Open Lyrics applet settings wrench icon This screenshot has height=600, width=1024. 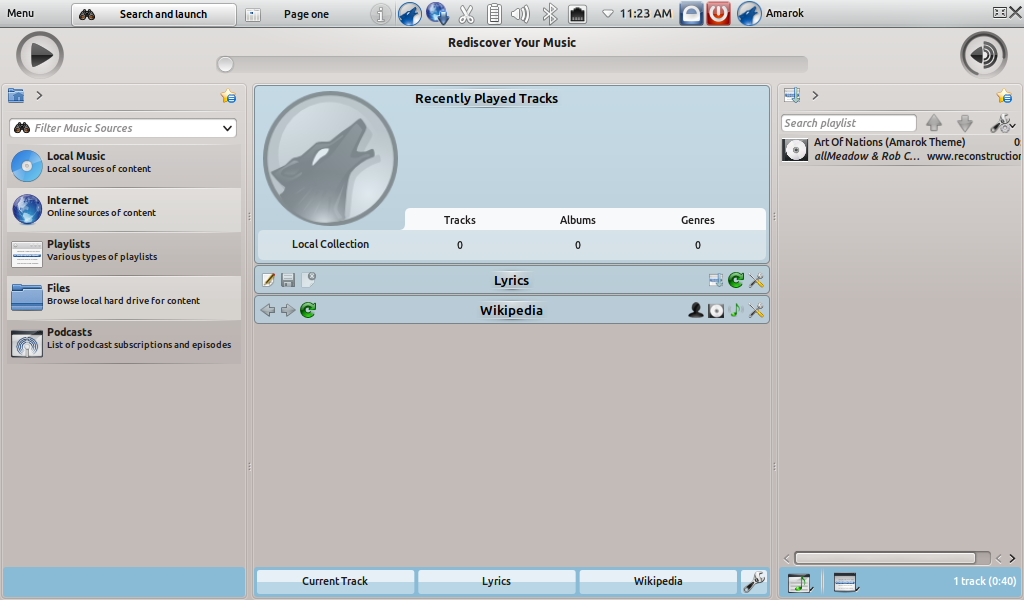(x=756, y=282)
